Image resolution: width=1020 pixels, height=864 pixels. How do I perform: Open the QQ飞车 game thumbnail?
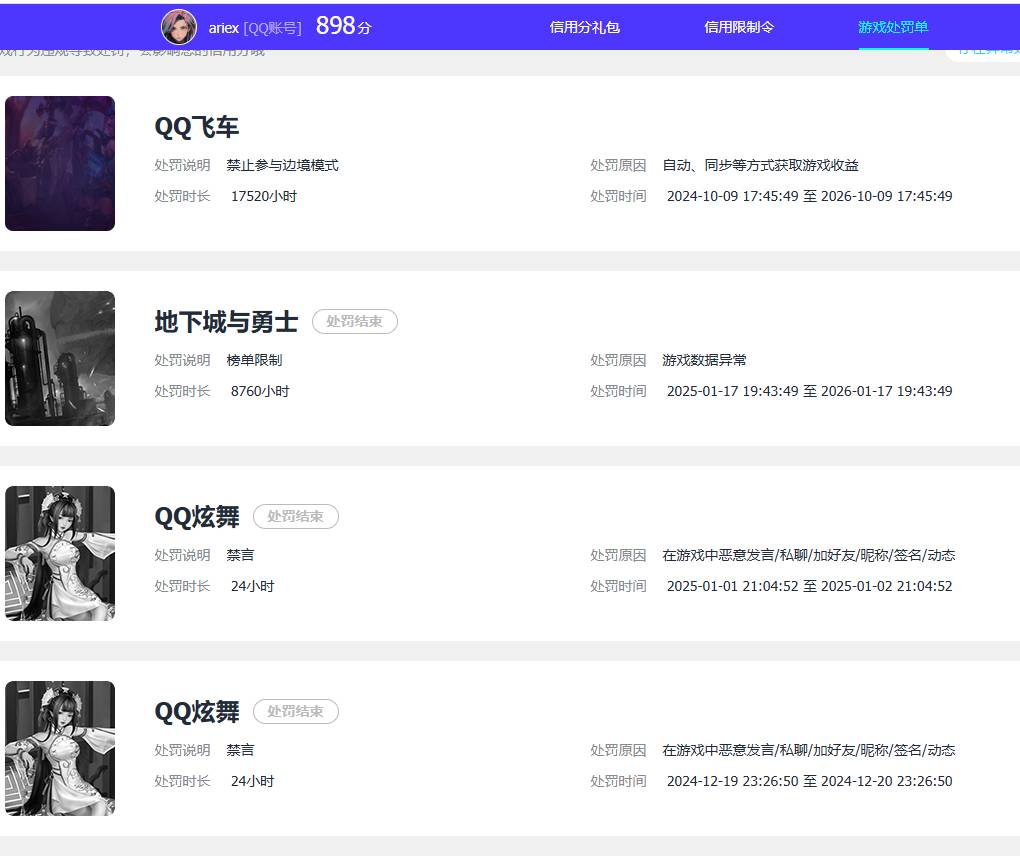tap(60, 163)
